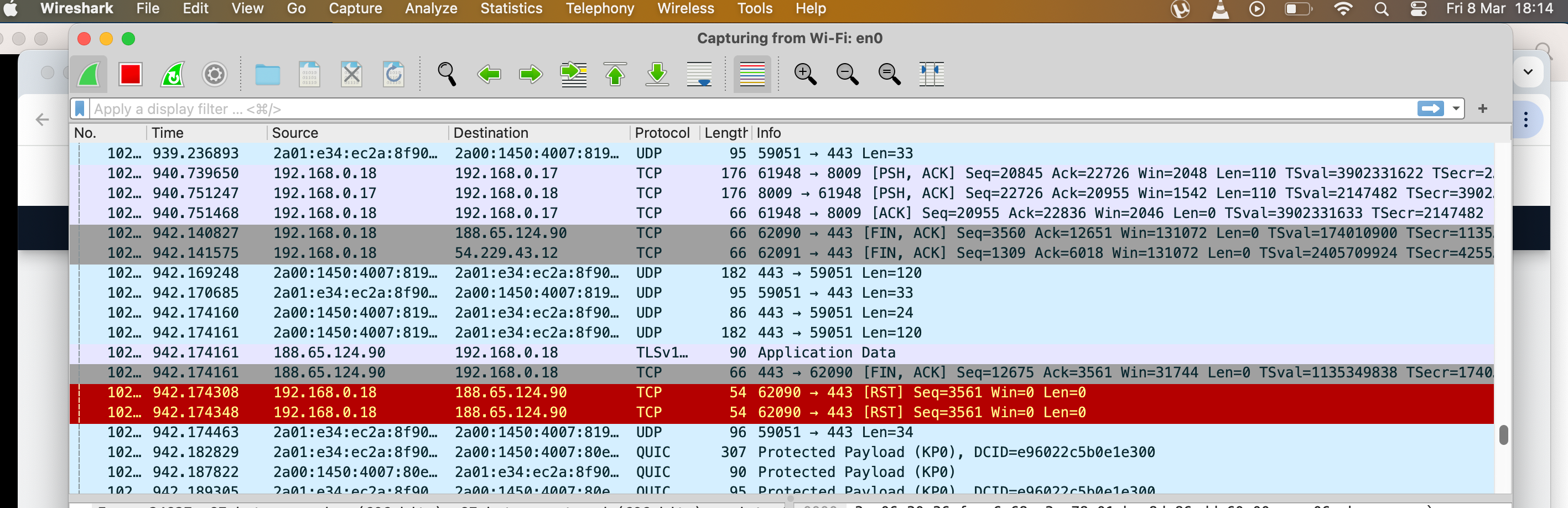Viewport: 1568px width, 508px height.
Task: Open the Analyze menu
Action: click(430, 8)
